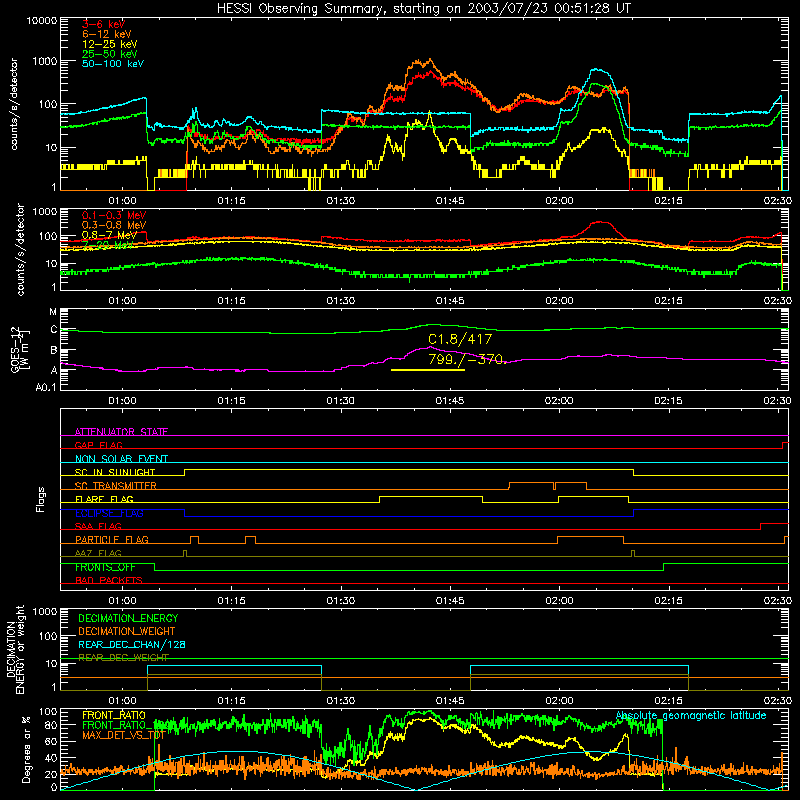
Task: Click the M class tick label on GOES axis
Action: click(53, 312)
